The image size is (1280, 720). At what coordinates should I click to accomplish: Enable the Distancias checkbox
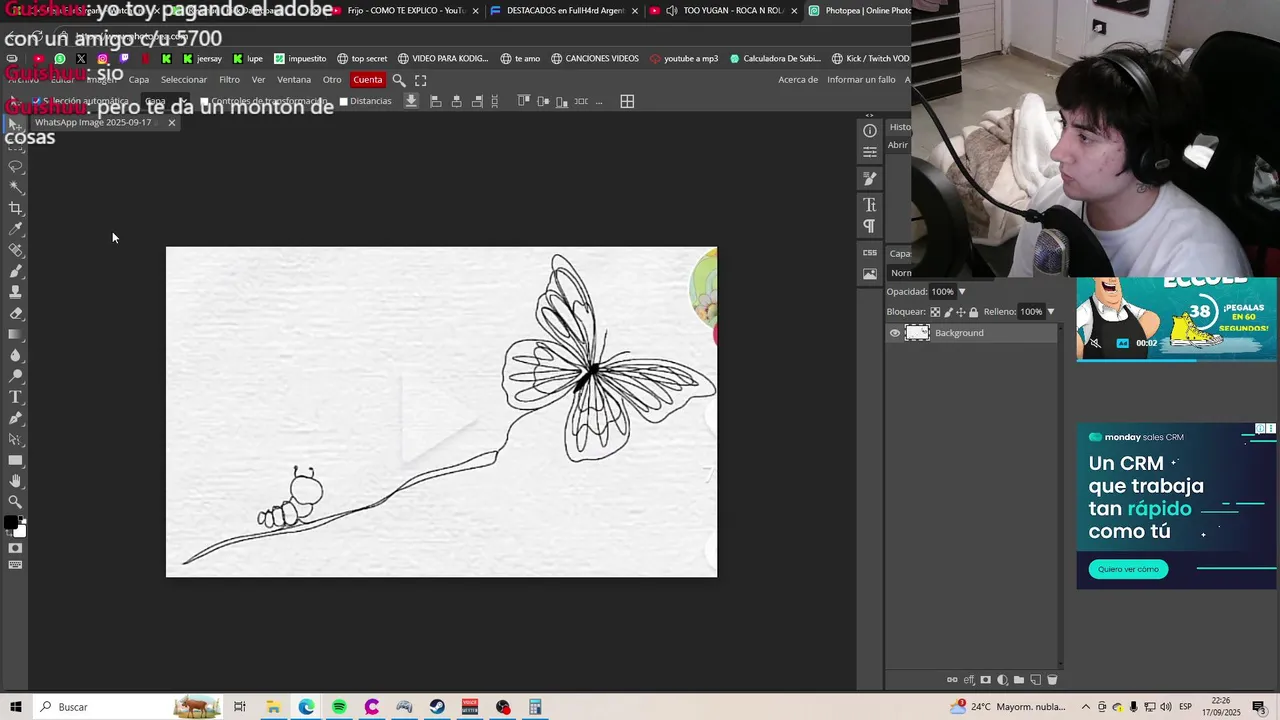[x=344, y=101]
